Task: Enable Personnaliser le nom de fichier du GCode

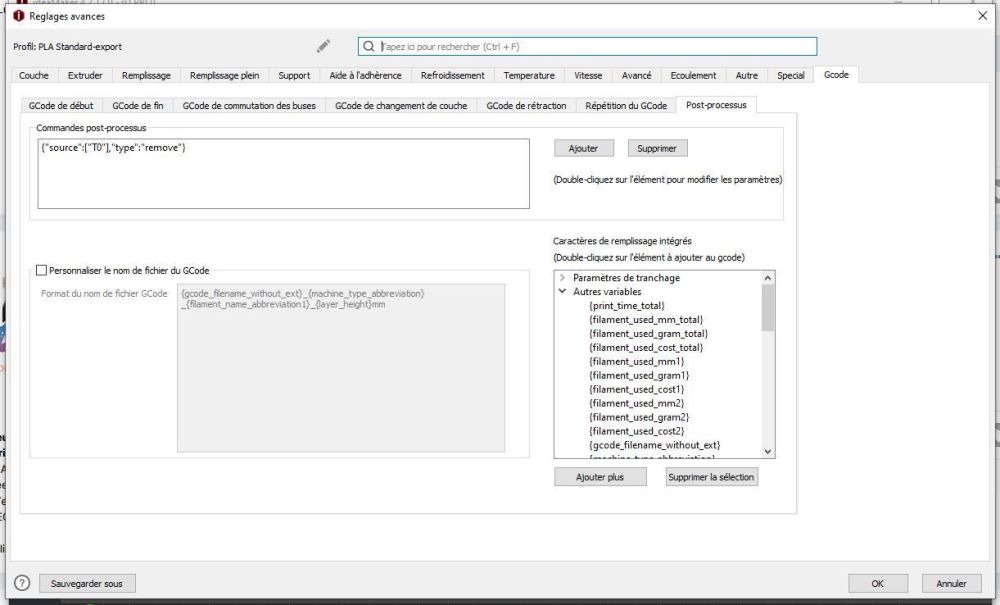Action: (x=41, y=270)
